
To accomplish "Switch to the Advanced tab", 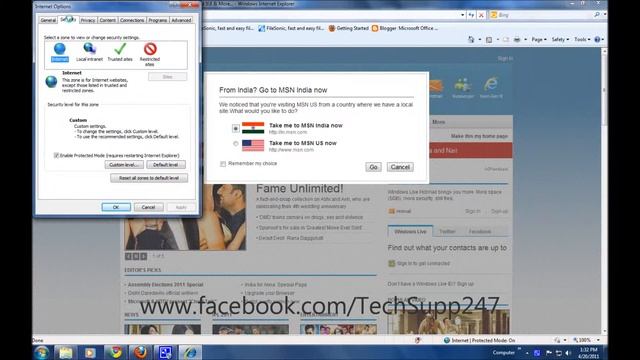I will tap(181, 20).
